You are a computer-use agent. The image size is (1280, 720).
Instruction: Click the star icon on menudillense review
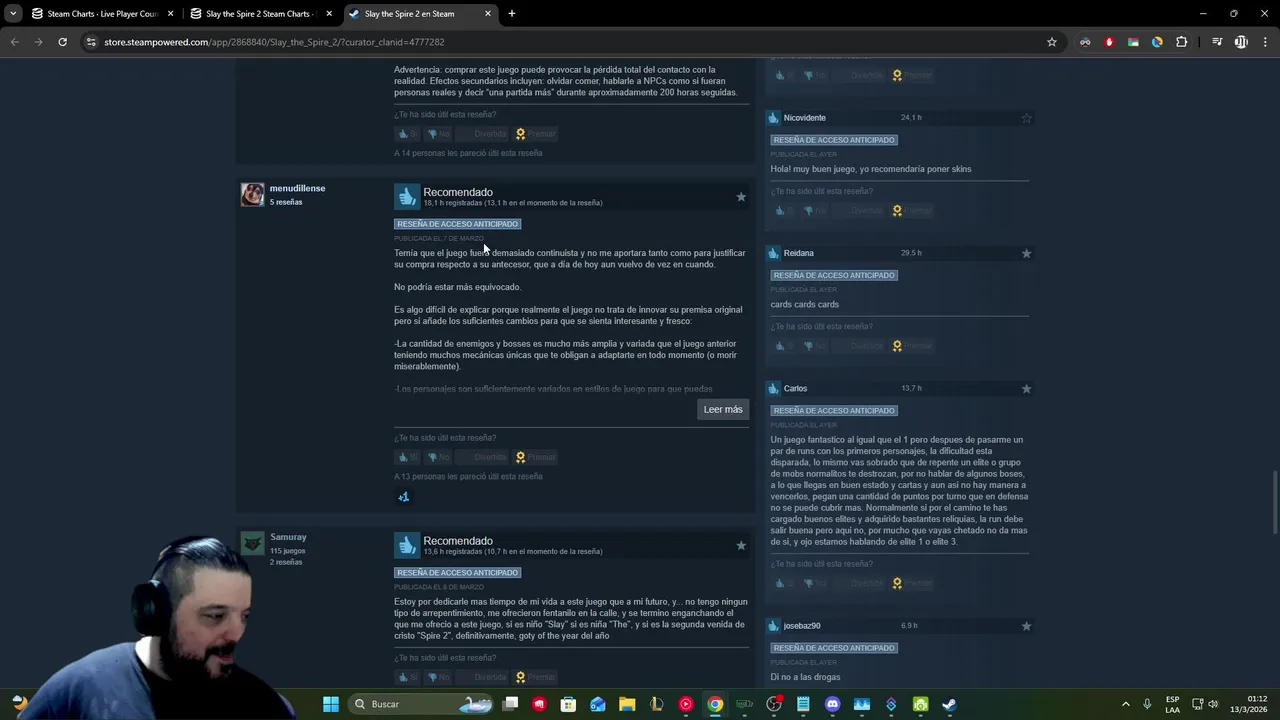741,197
